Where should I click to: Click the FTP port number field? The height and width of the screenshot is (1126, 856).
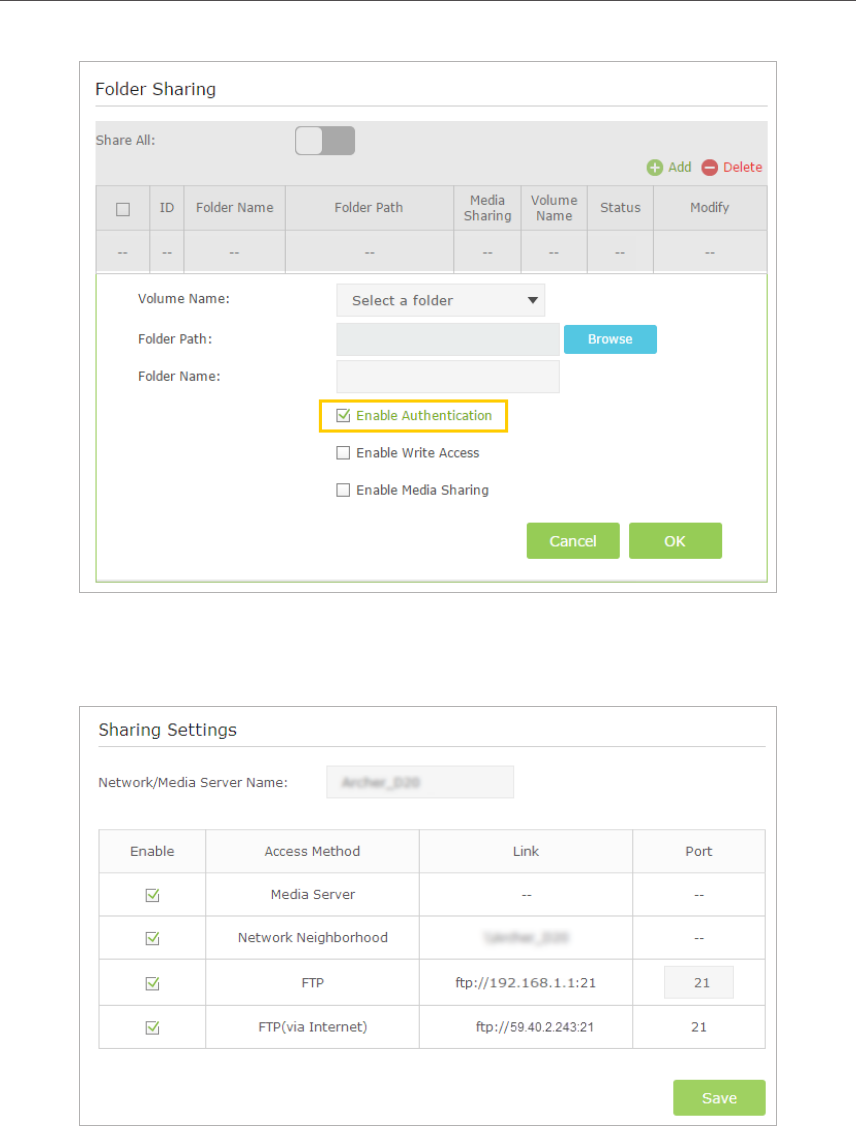pyautogui.click(x=699, y=983)
